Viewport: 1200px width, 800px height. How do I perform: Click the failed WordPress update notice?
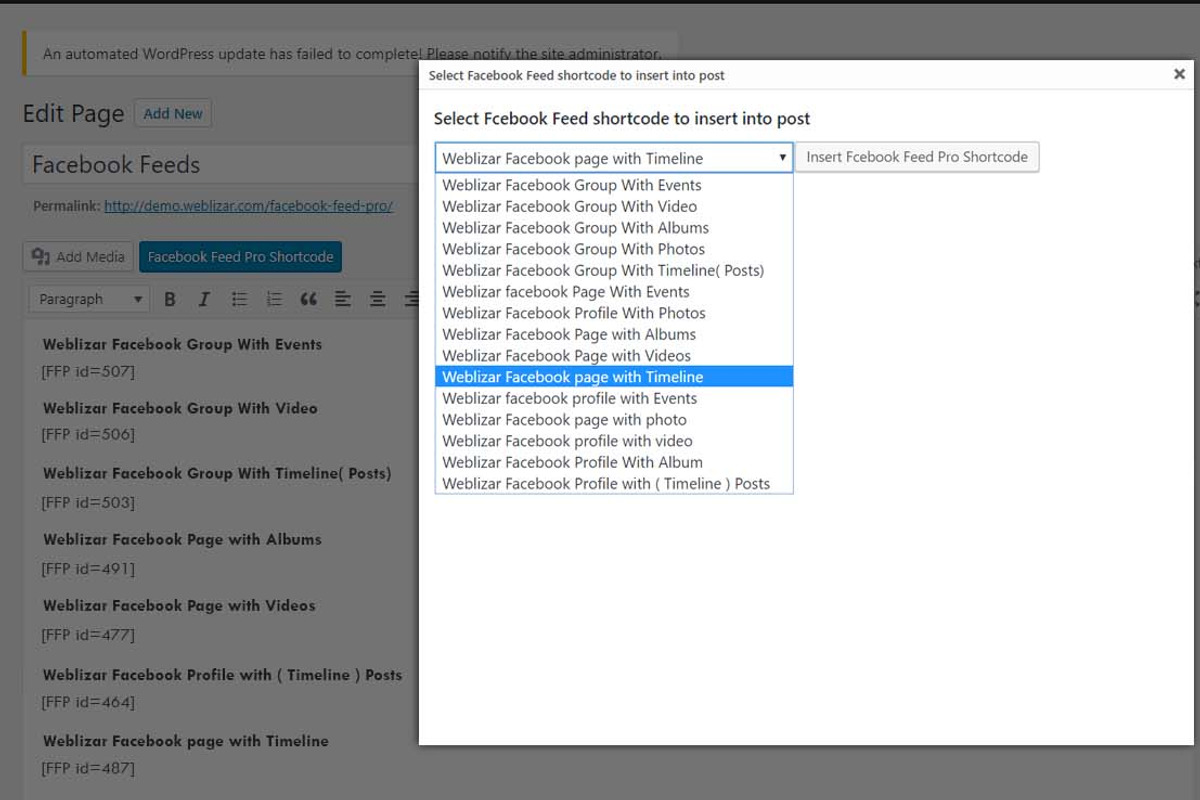click(350, 54)
